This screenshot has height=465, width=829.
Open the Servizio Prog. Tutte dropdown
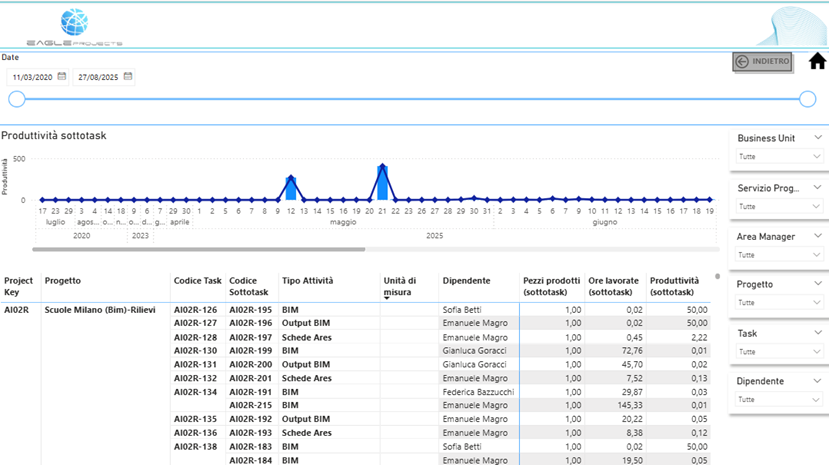pos(780,206)
